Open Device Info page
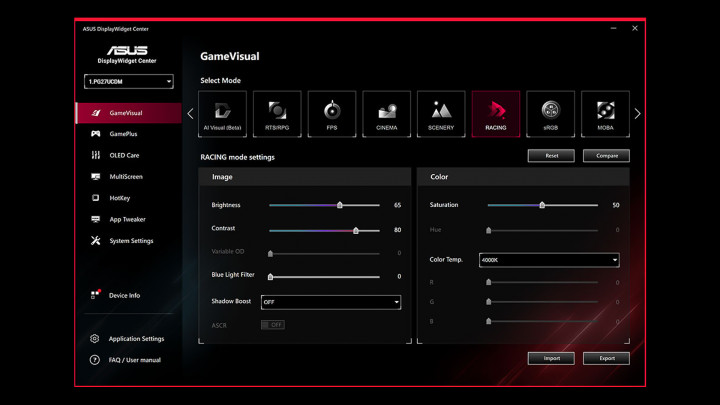720x405 pixels. (124, 295)
